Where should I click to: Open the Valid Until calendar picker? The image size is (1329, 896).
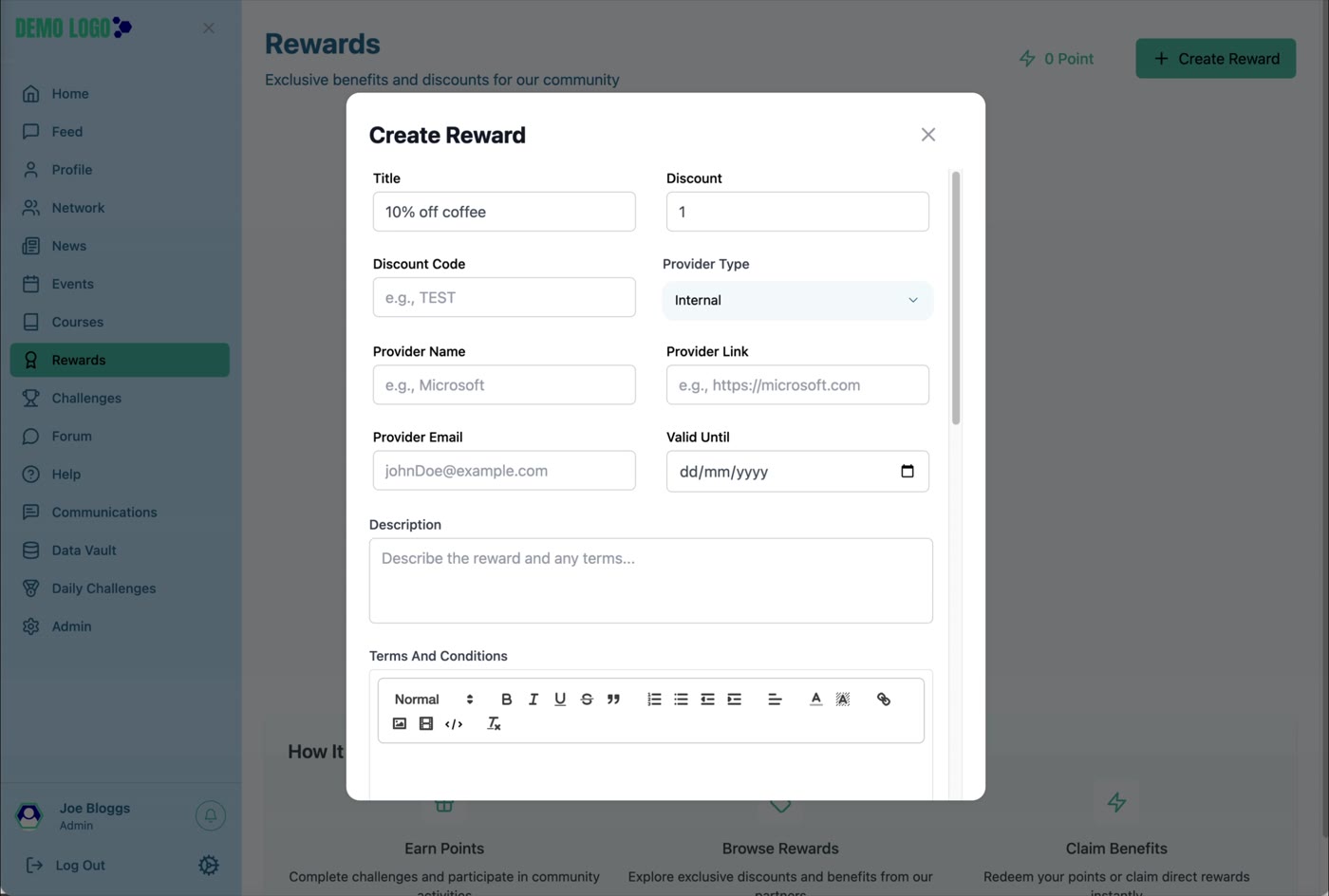pos(908,471)
